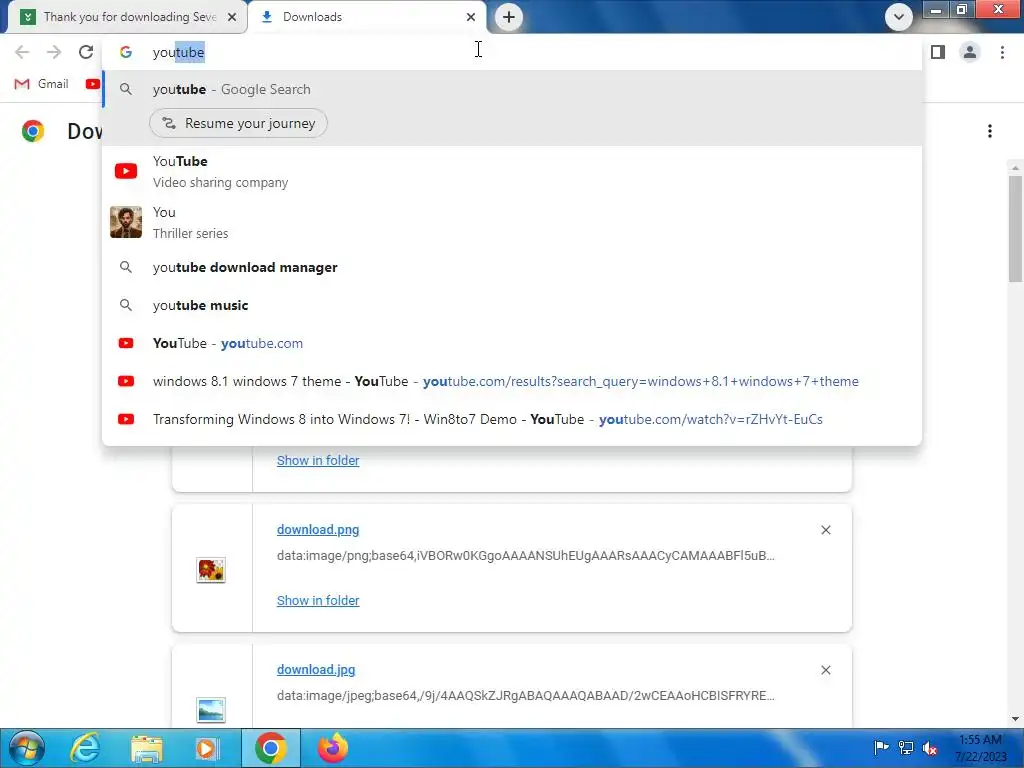Viewport: 1024px width, 768px height.
Task: Reload the current page
Action: (86, 52)
